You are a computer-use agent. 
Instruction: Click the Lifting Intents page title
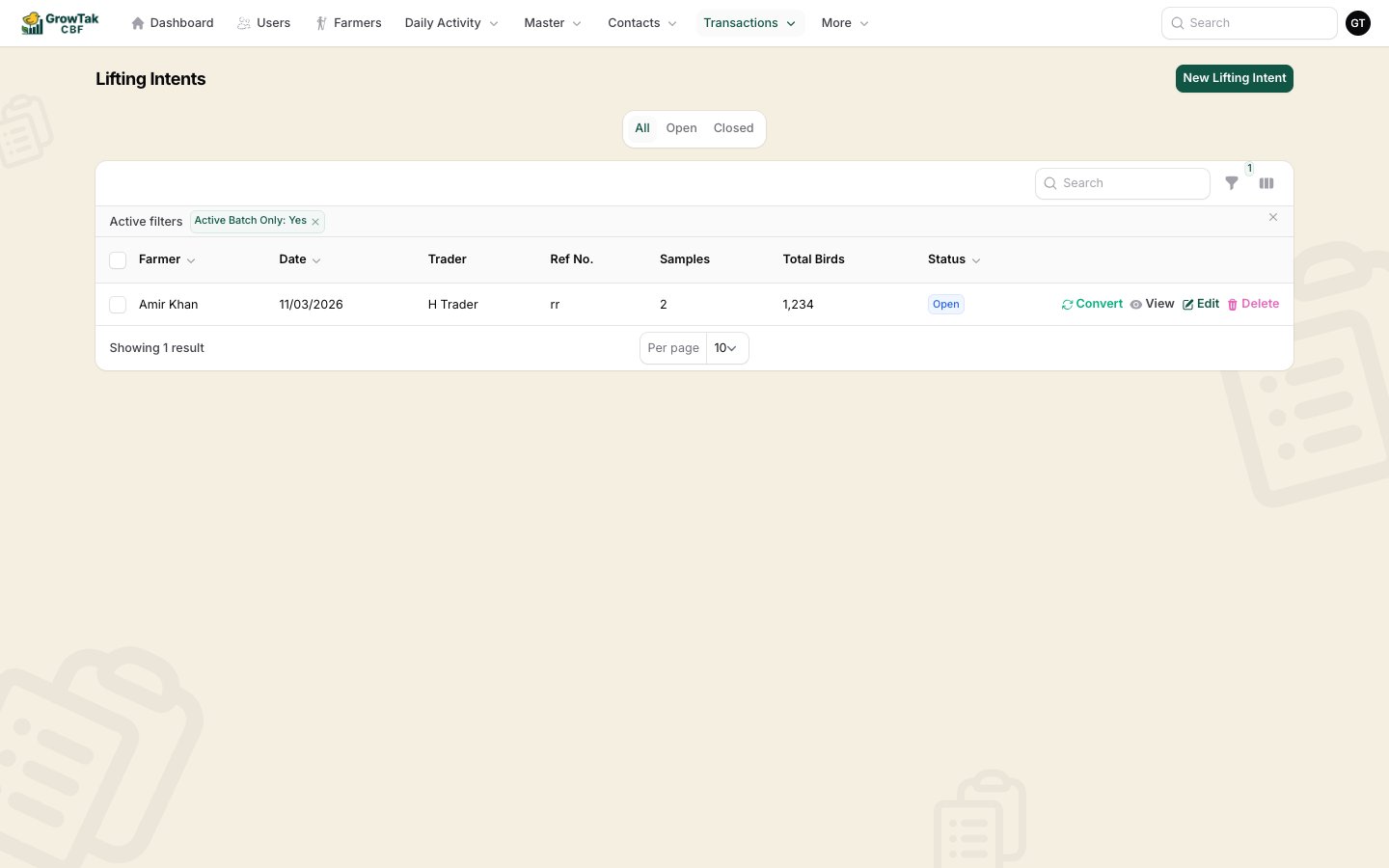point(150,79)
